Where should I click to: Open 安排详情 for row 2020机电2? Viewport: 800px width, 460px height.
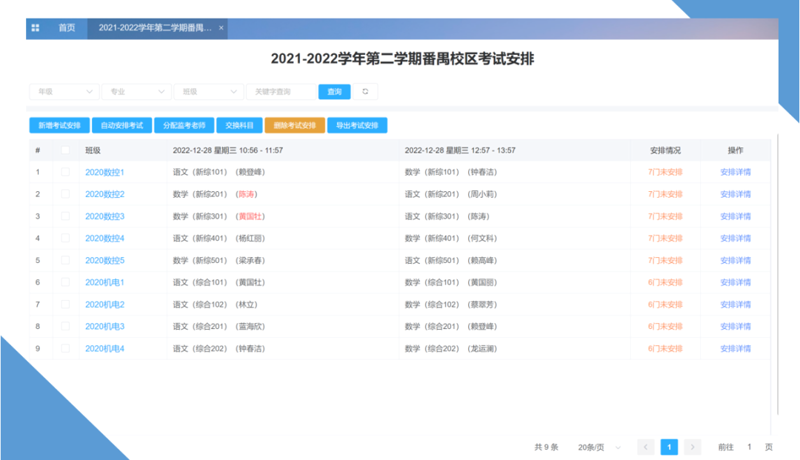735,304
